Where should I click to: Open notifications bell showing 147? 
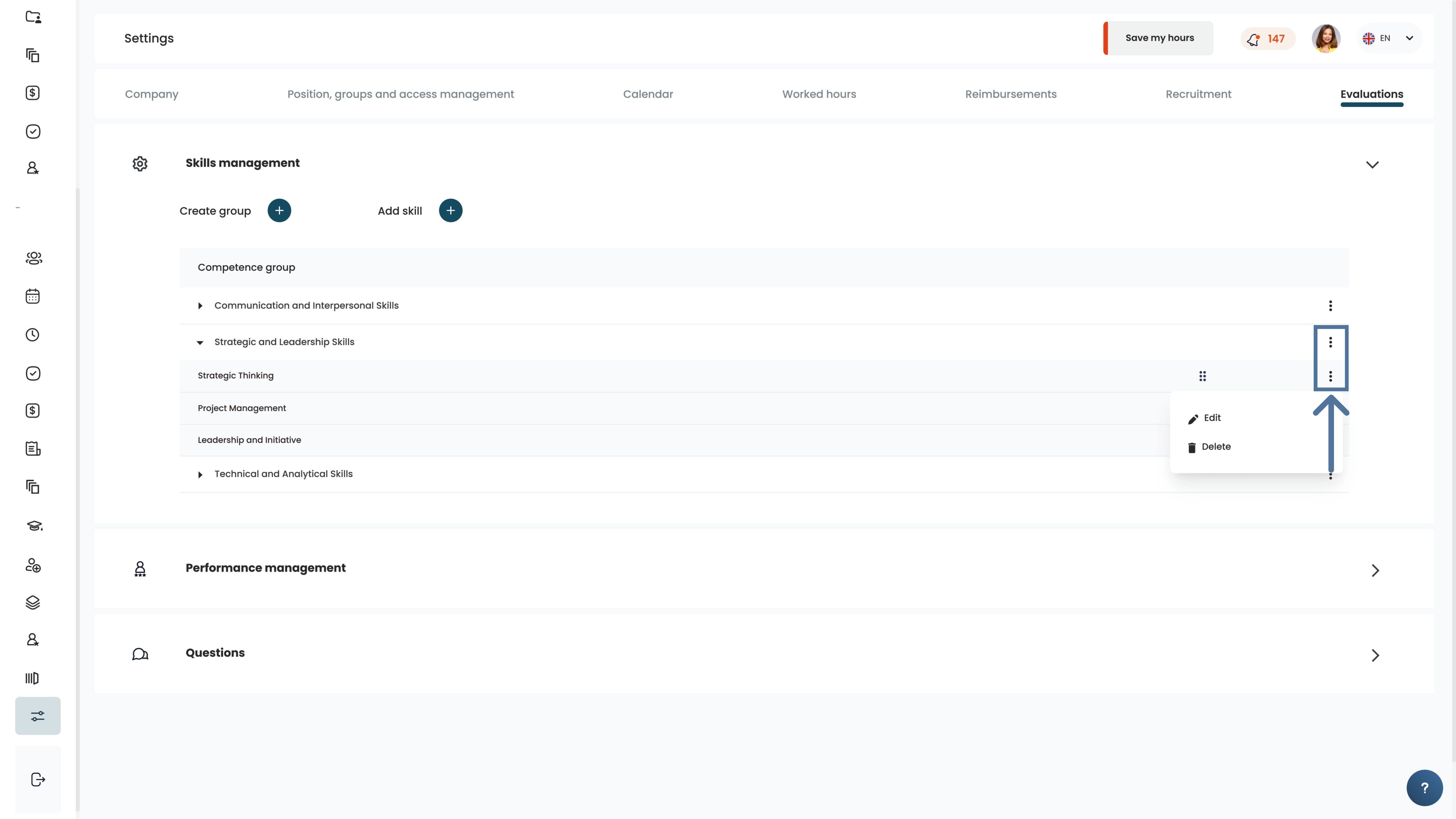1267,39
